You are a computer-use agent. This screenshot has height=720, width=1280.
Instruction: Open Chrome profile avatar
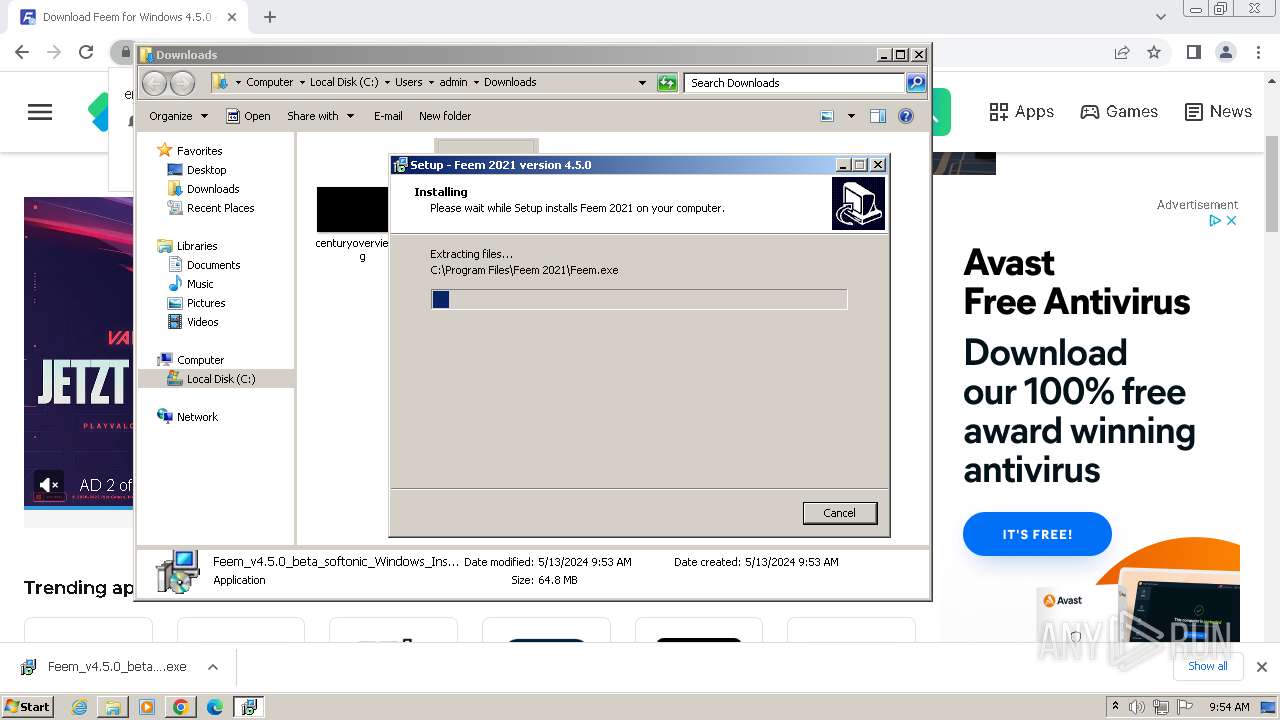(1226, 52)
